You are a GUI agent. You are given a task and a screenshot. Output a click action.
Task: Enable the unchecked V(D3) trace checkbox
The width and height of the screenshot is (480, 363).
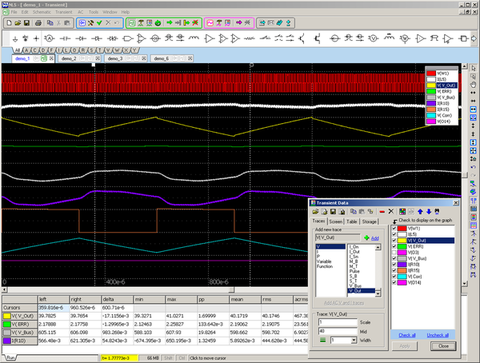click(x=394, y=253)
